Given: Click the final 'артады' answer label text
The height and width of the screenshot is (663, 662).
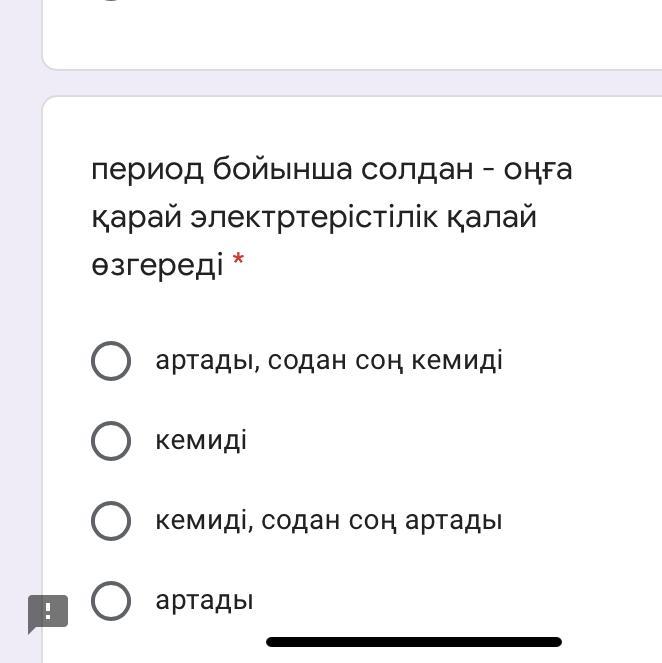Looking at the screenshot, I should point(205,601).
